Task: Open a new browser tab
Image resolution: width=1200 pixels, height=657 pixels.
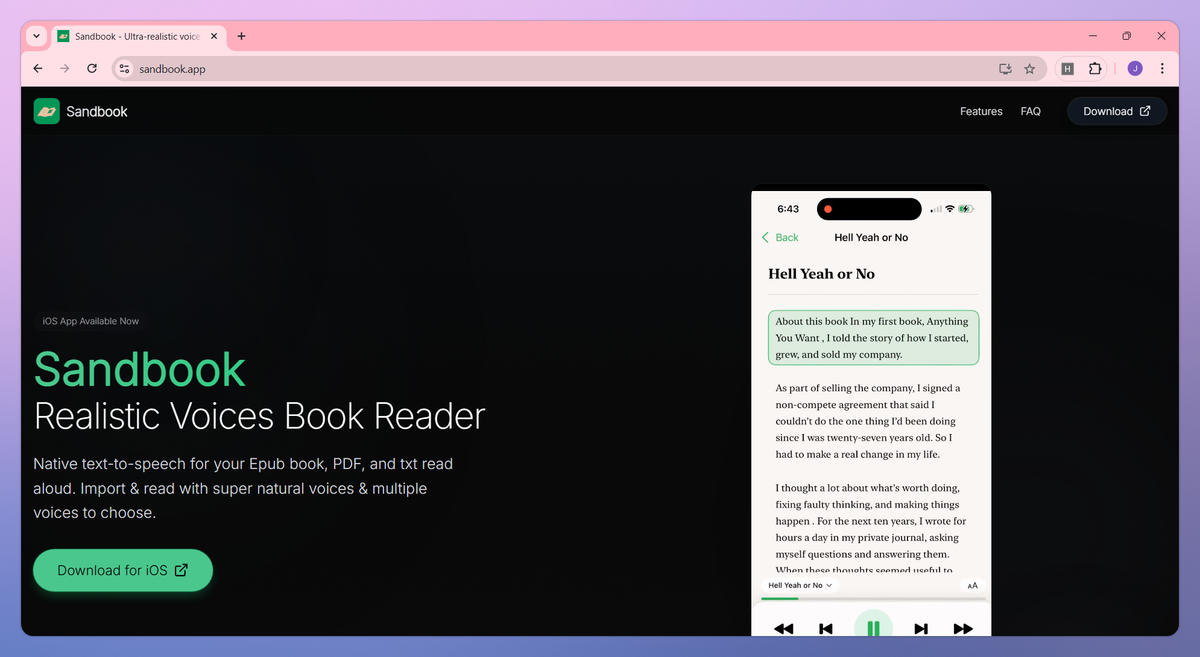Action: tap(241, 36)
